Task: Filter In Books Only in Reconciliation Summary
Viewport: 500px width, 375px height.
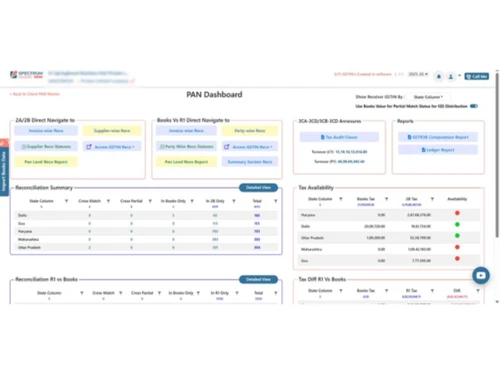Action: pyautogui.click(x=192, y=201)
